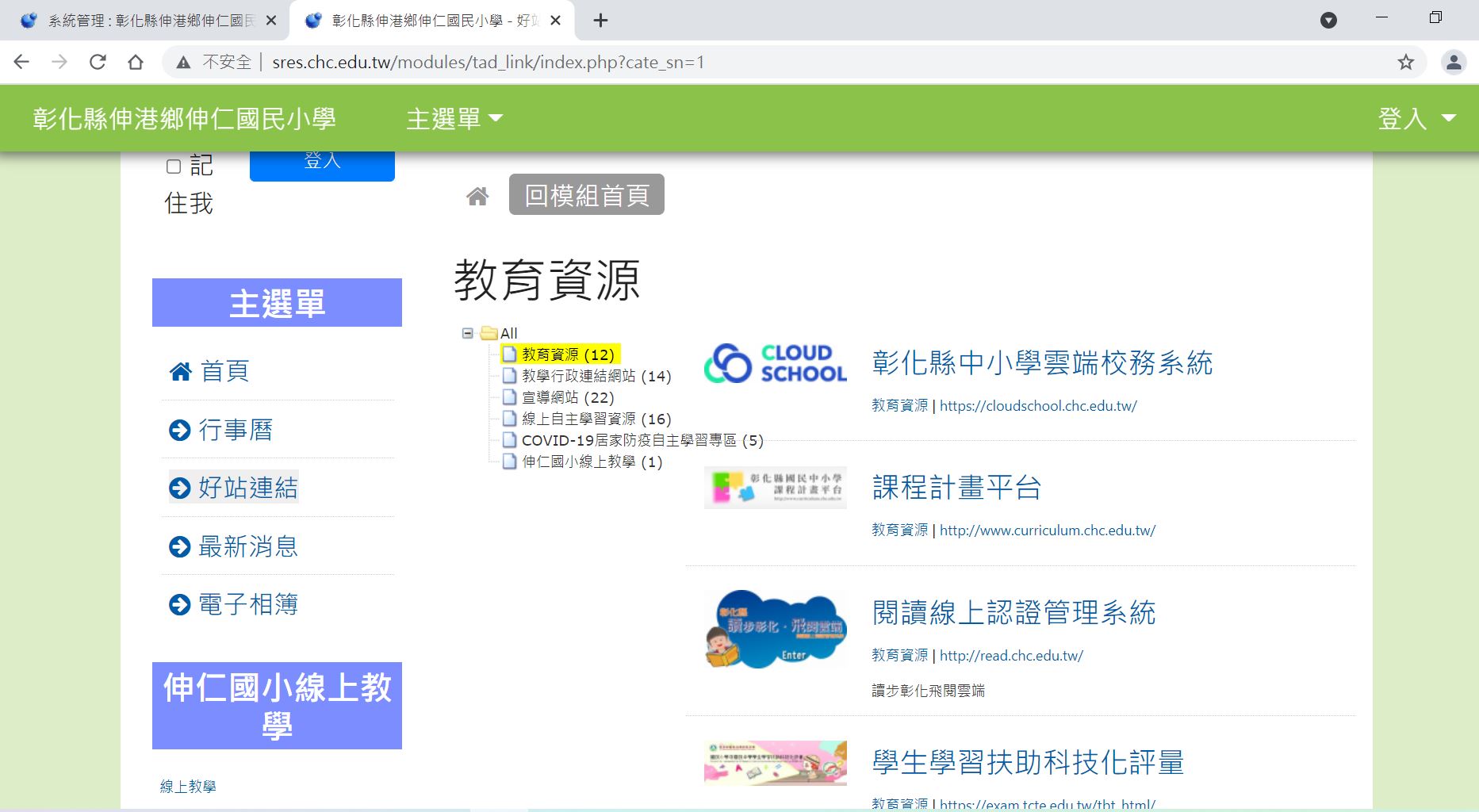
Task: Expand the 主選單 navbar dropdown
Action: pos(454,119)
